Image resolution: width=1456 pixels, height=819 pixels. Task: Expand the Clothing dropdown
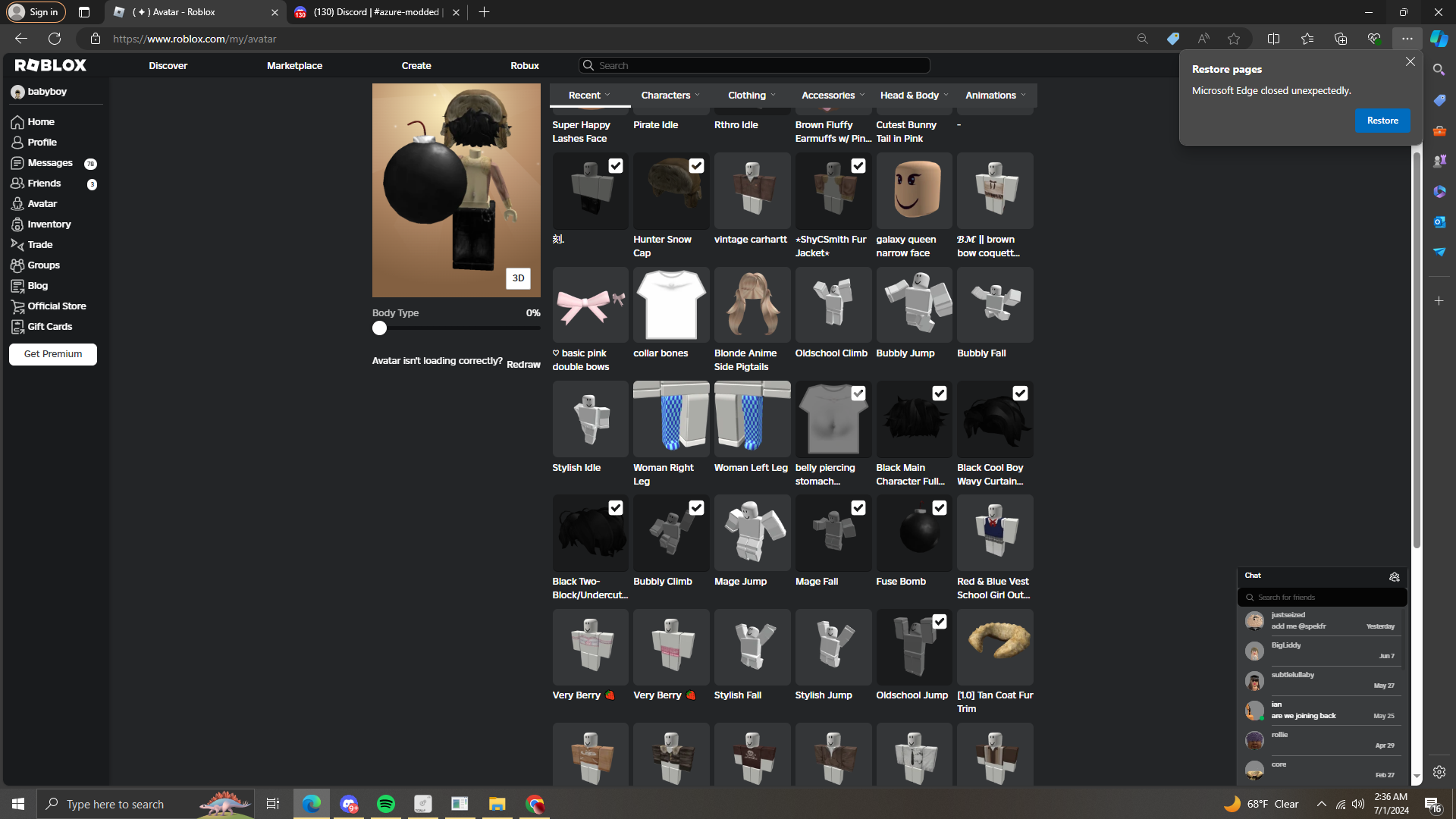[x=752, y=96]
